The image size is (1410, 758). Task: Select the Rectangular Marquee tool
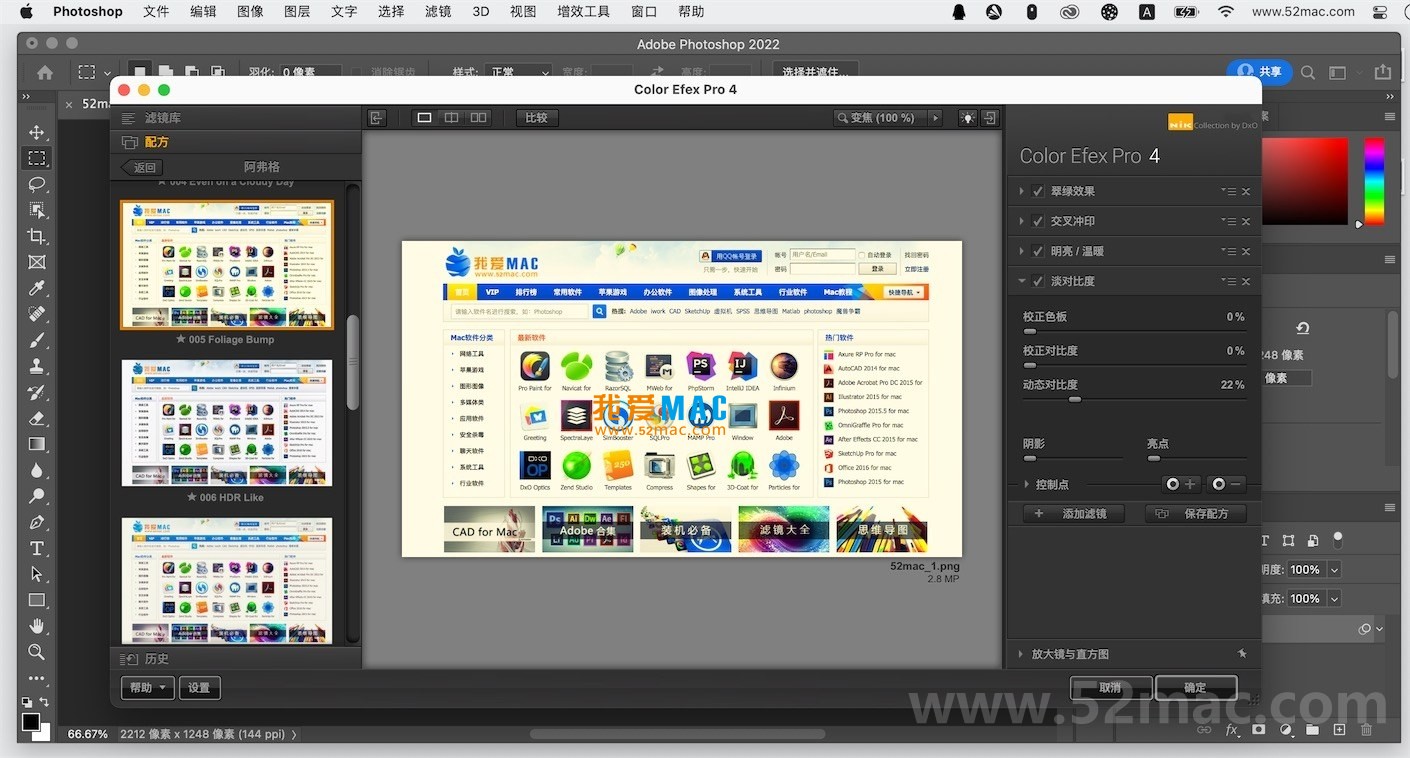pyautogui.click(x=37, y=158)
